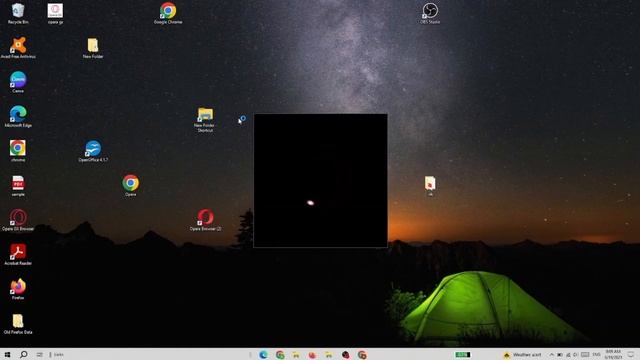
Task: Open the clock and date flyout
Action: [x=613, y=354]
